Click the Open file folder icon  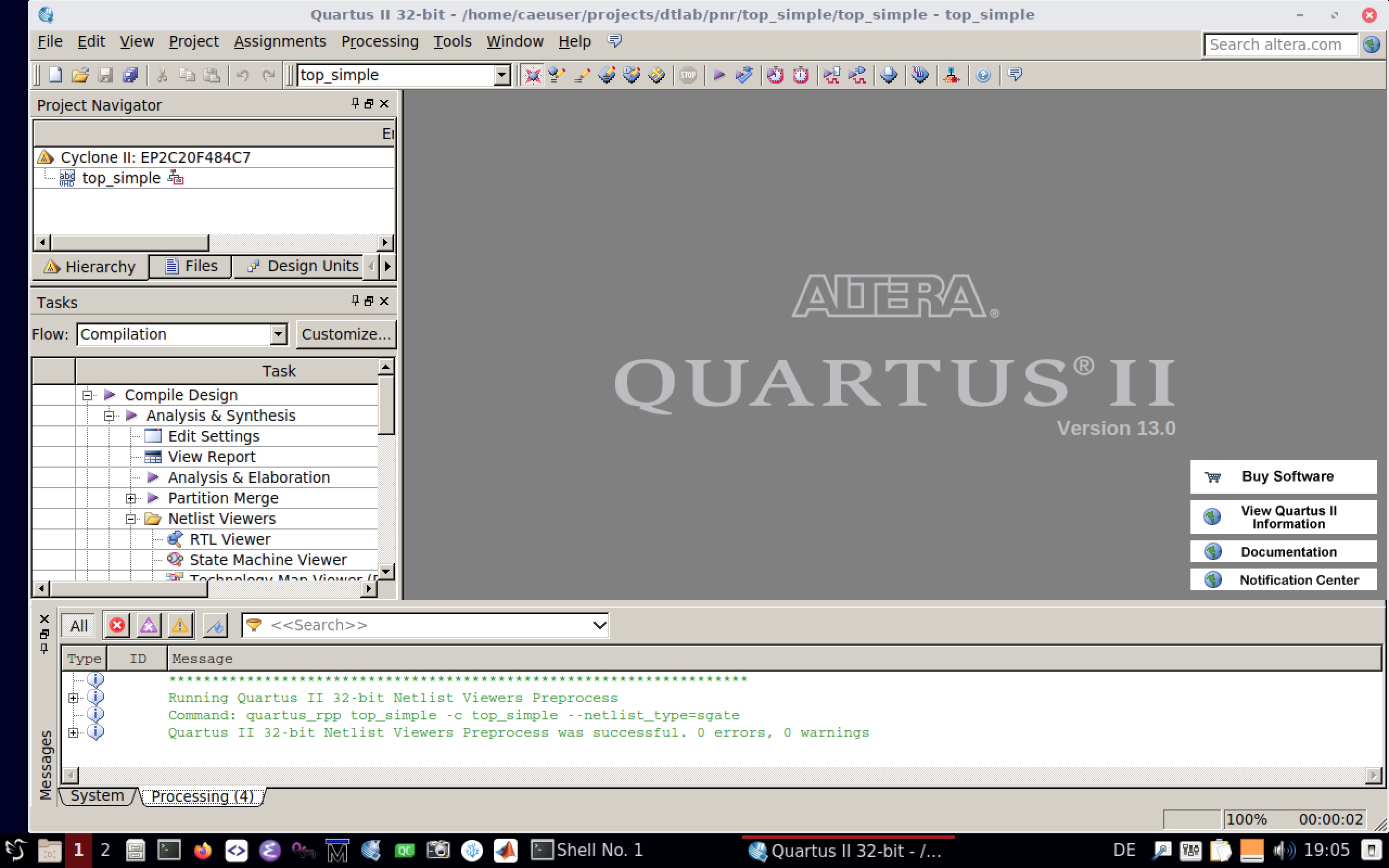click(80, 75)
